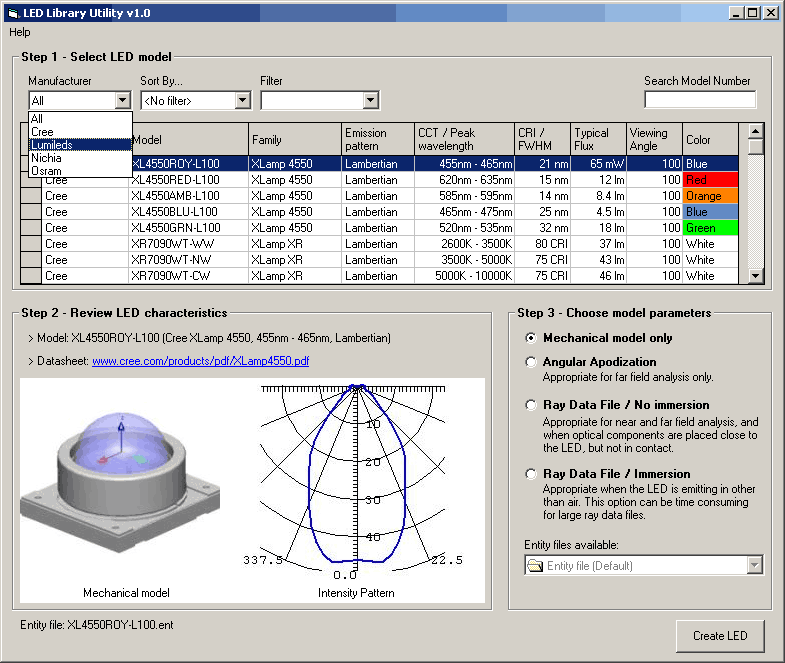
Task: Click the Model column header
Action: pos(190,140)
